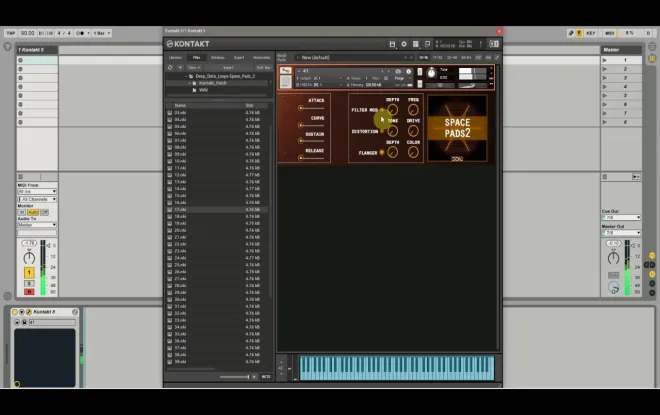
Task: Click the Ableton pencil draw mode icon
Action: pyautogui.click(x=571, y=33)
